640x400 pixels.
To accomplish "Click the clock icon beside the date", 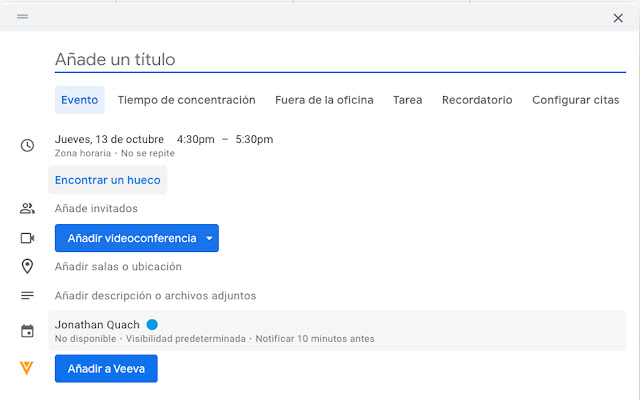I will pos(27,146).
